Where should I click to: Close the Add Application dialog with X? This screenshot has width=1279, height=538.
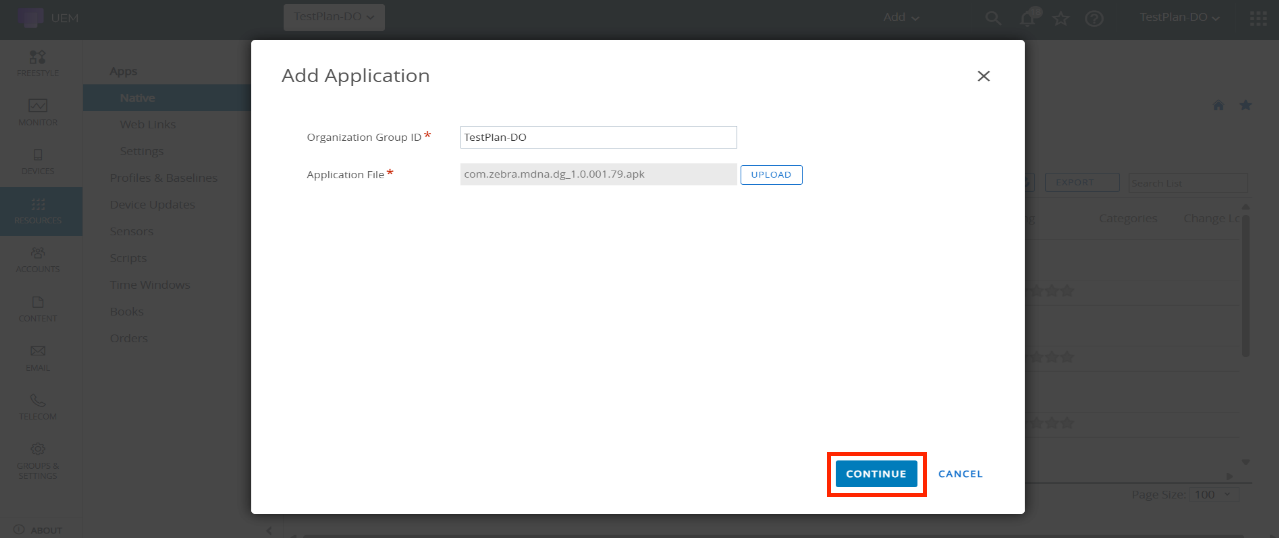983,76
